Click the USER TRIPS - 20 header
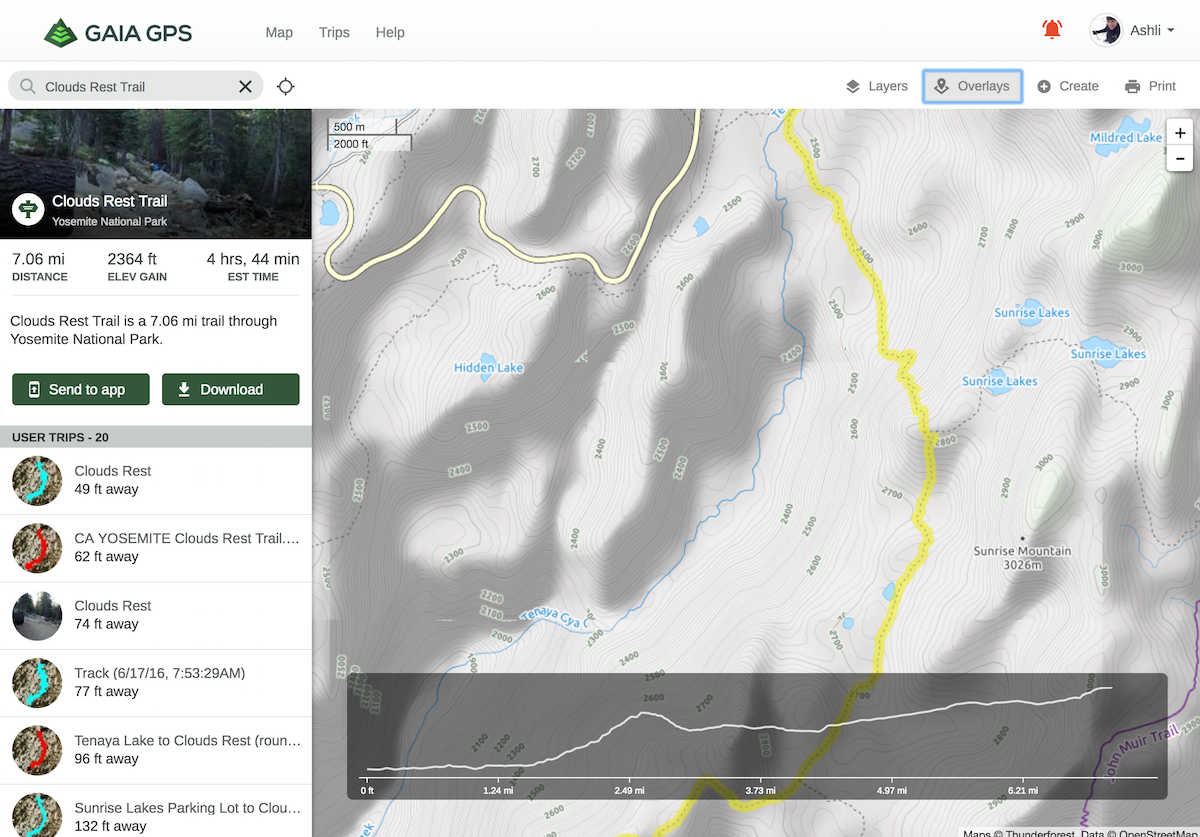 [156, 437]
